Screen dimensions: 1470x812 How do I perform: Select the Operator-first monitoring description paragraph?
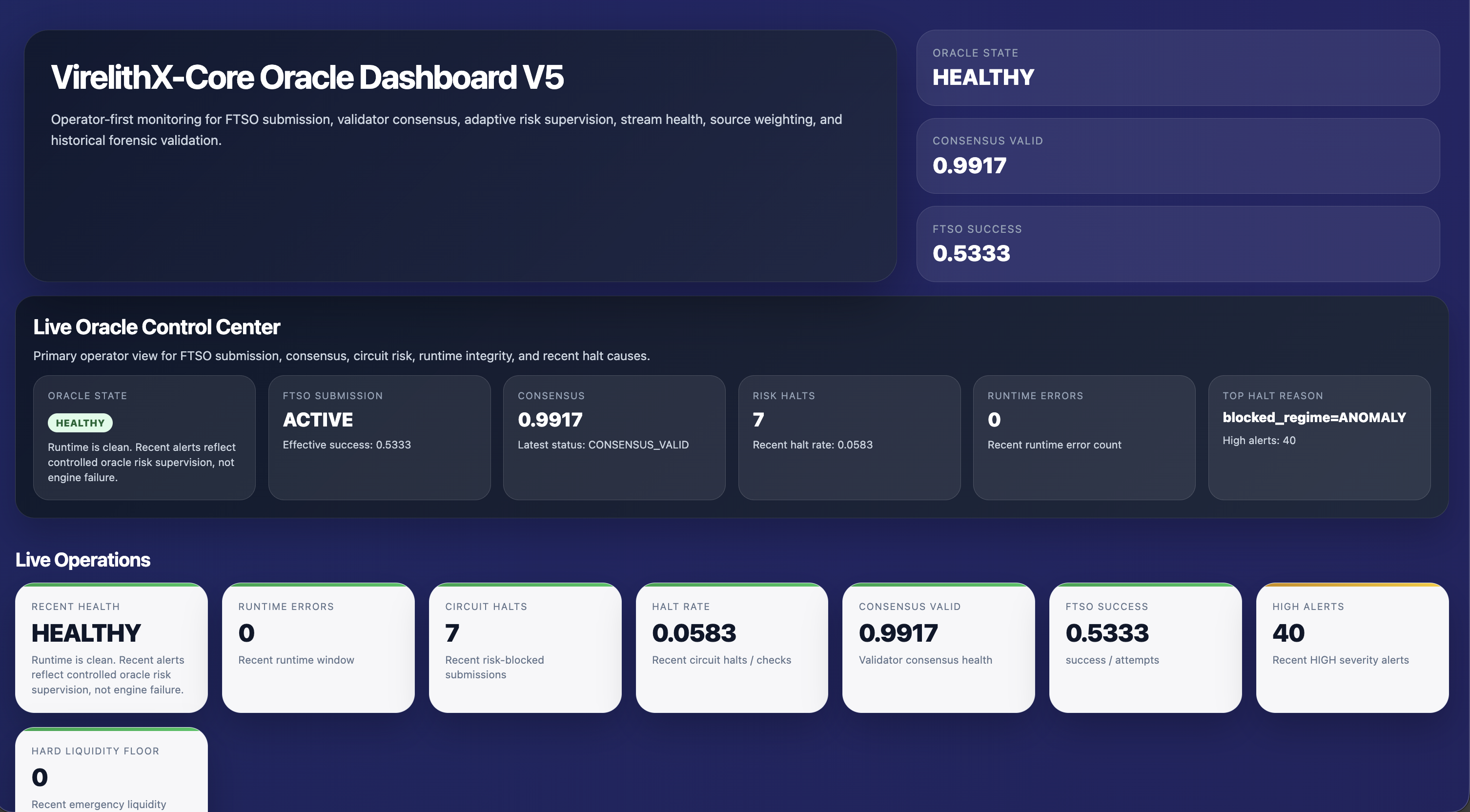click(x=446, y=129)
